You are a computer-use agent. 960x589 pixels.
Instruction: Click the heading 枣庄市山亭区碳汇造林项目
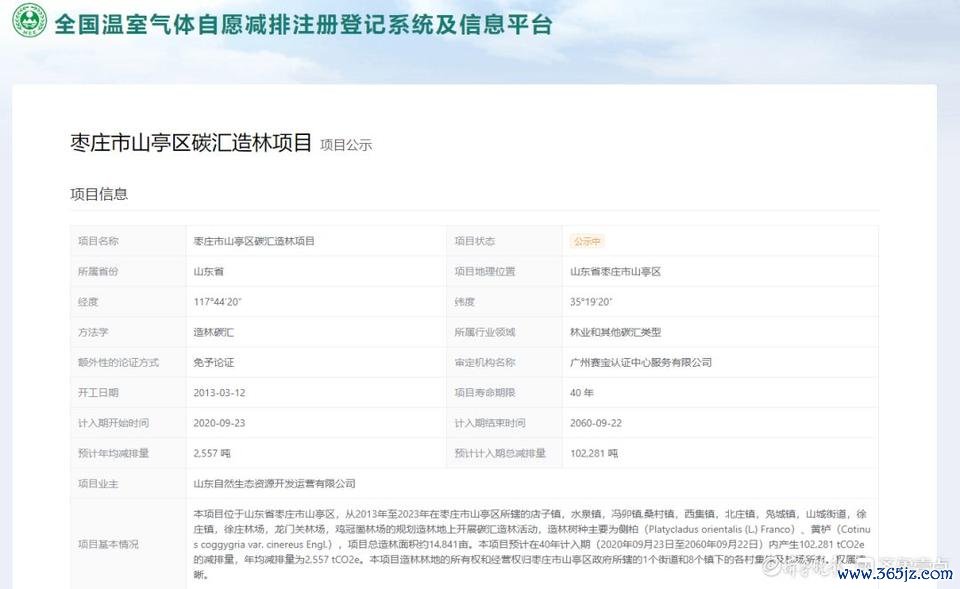click(191, 143)
